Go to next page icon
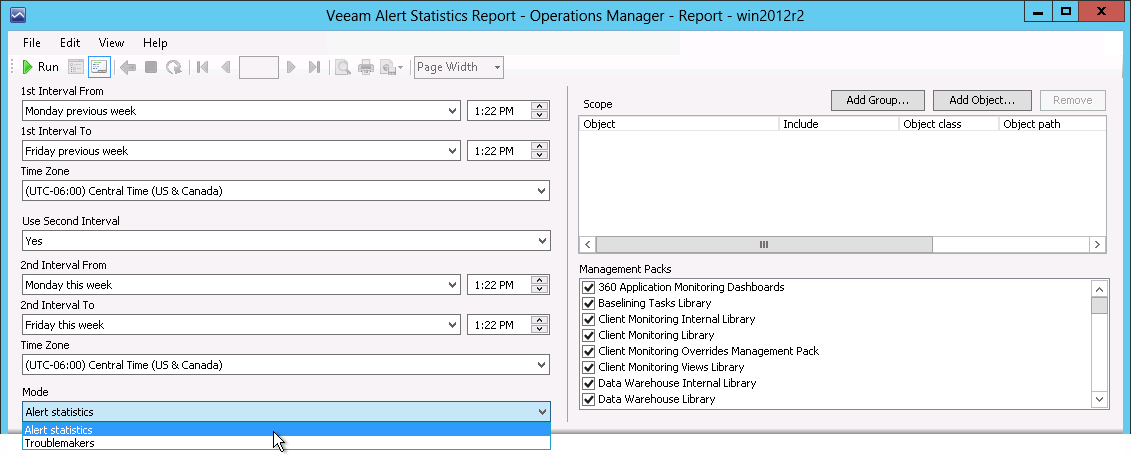1131x455 pixels. tap(291, 67)
